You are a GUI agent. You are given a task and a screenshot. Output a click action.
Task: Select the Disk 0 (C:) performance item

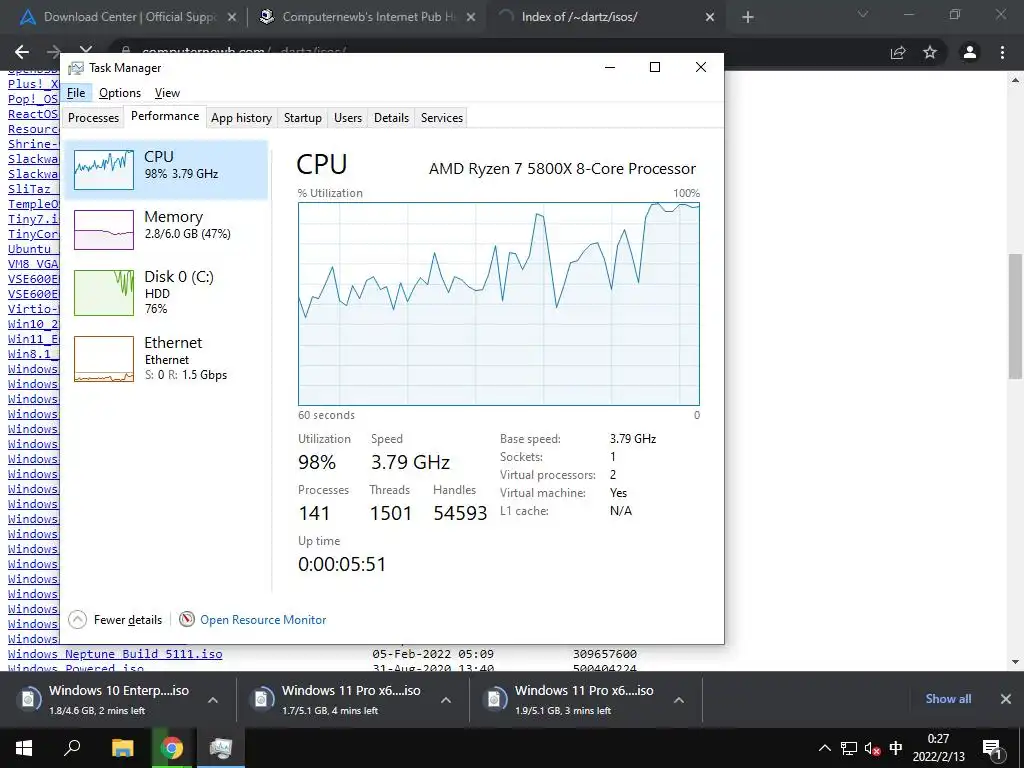pyautogui.click(x=167, y=293)
